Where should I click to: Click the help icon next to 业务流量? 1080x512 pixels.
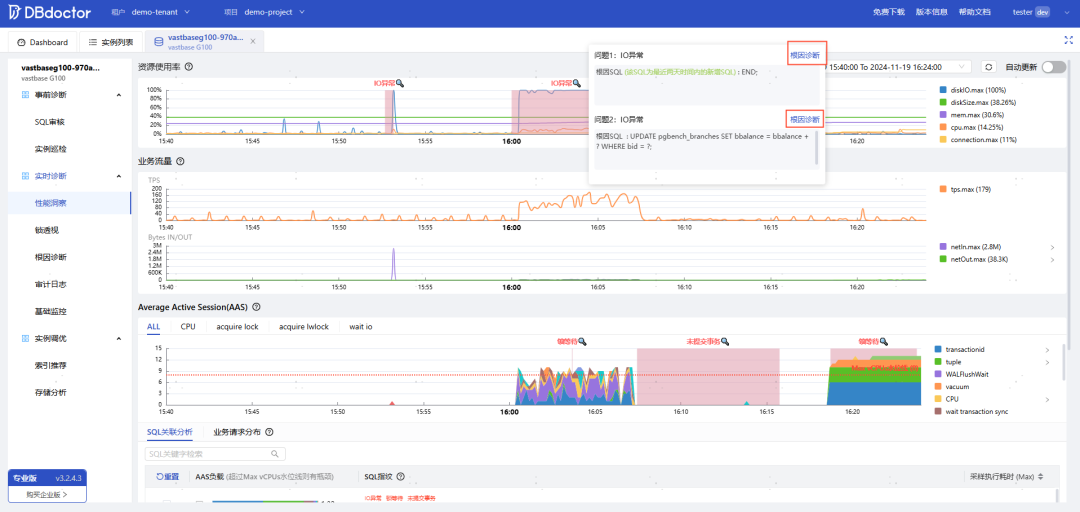180,161
